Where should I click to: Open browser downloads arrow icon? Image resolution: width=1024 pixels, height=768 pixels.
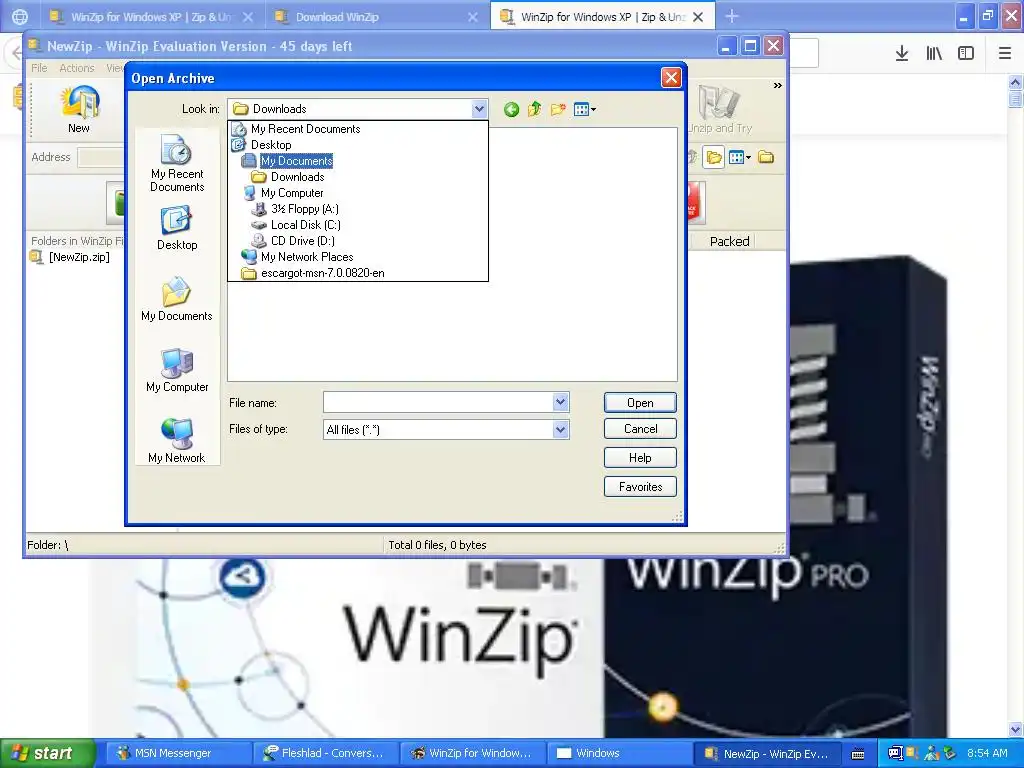(x=902, y=54)
